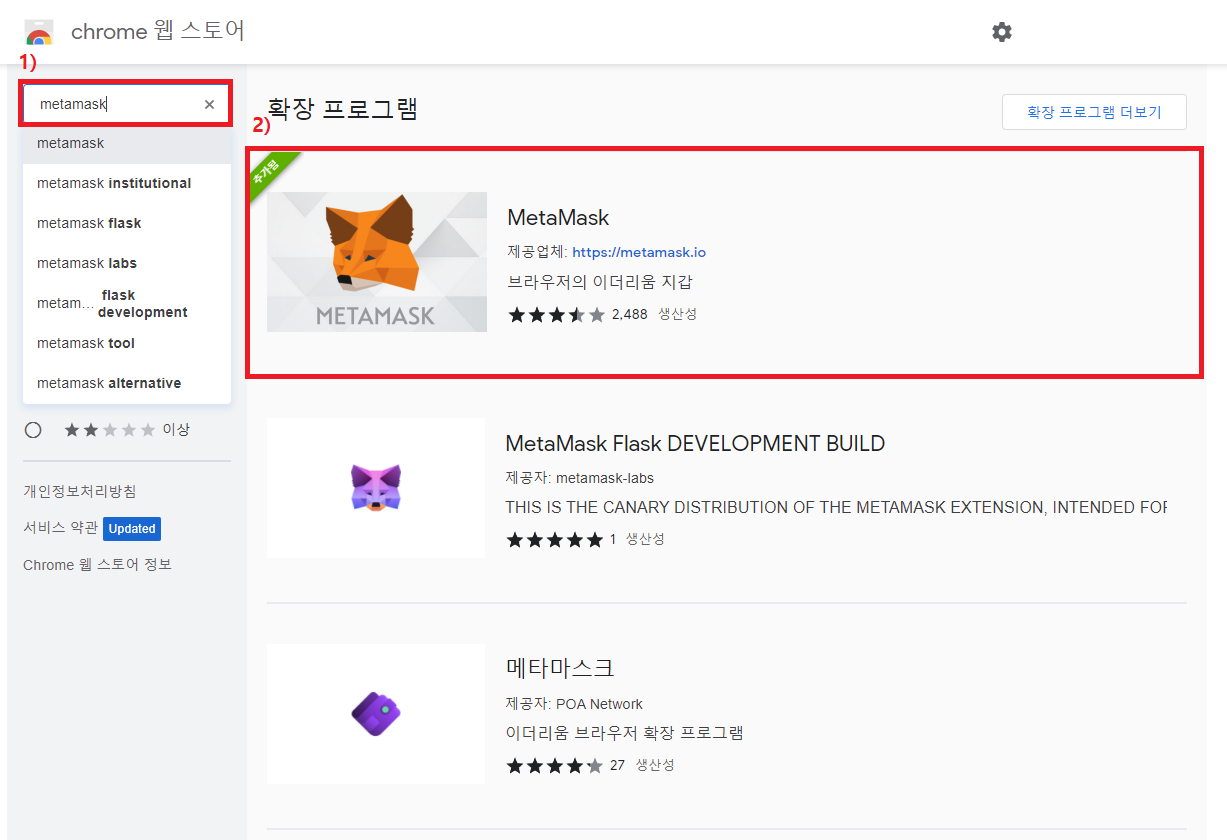Click the 확장 프로그램 더보기 button
This screenshot has height=840, width=1227.
click(1094, 112)
